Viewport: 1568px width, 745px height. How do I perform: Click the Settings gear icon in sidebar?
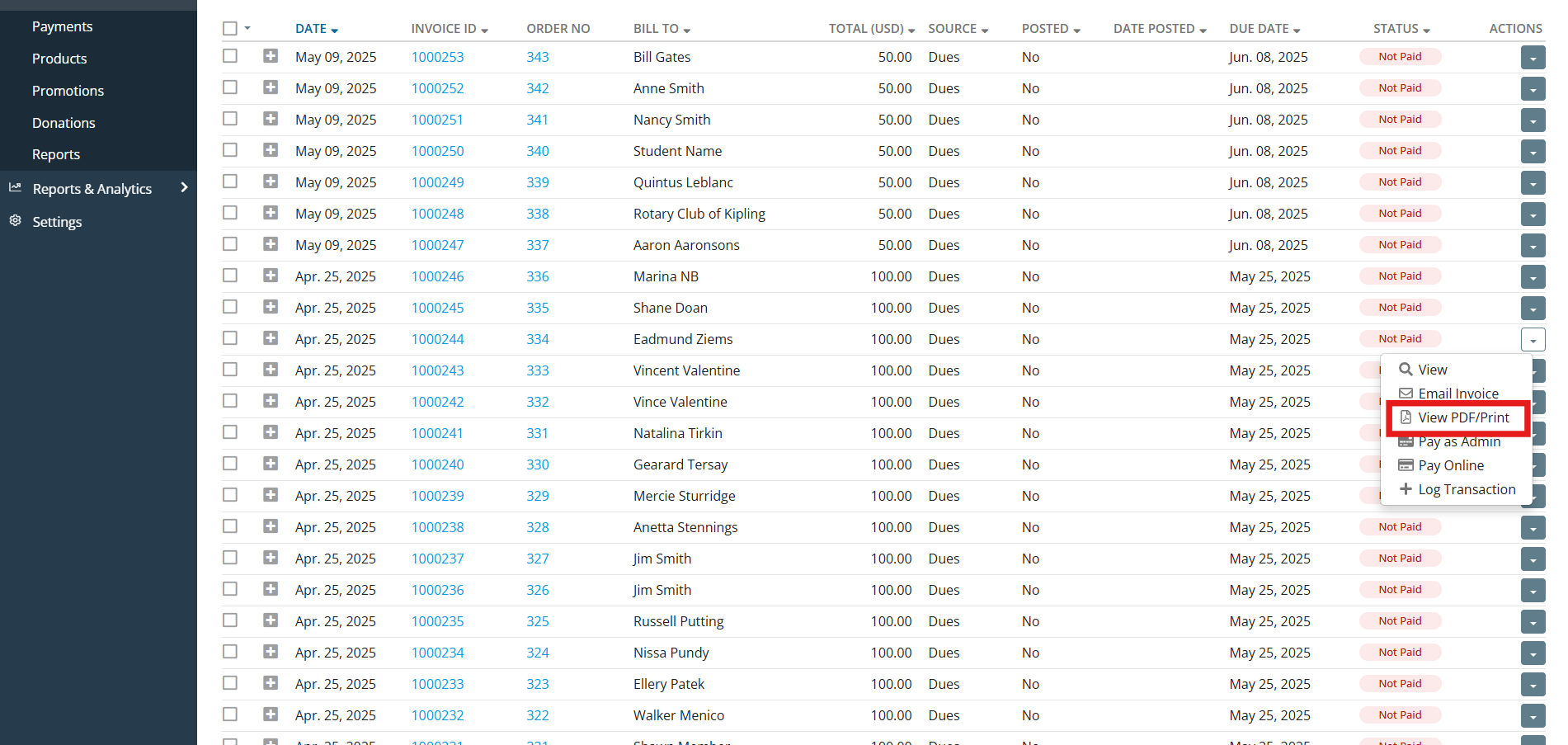click(15, 221)
